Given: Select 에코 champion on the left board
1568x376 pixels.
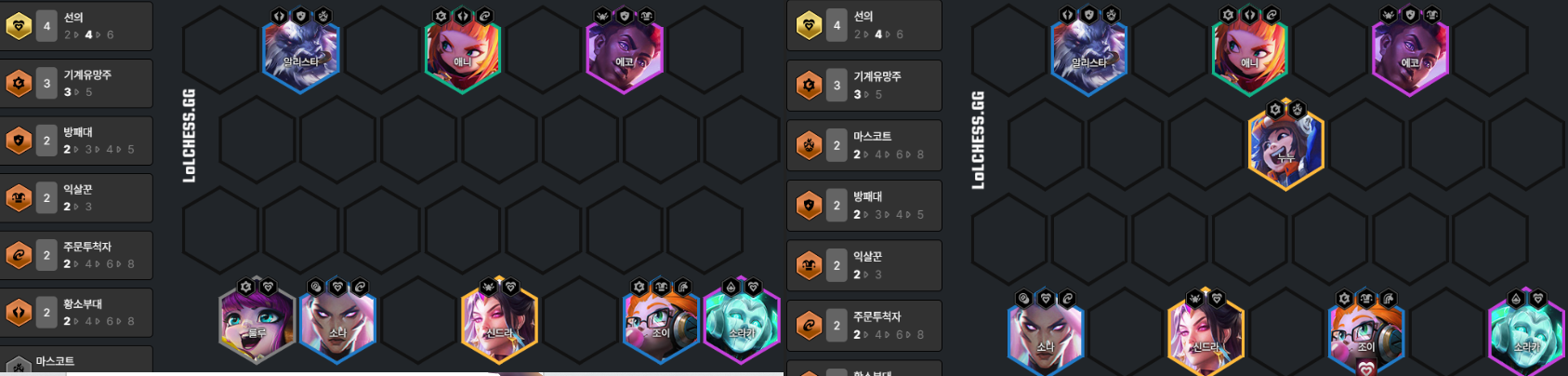Looking at the screenshot, I should click(624, 54).
